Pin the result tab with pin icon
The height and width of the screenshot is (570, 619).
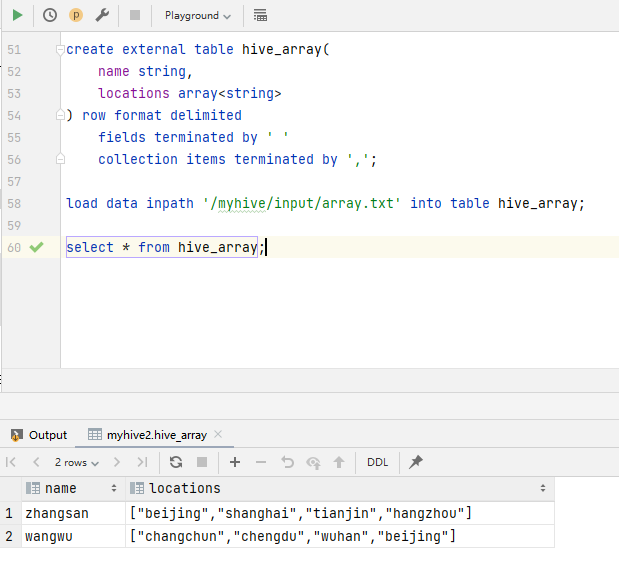pyautogui.click(x=415, y=462)
